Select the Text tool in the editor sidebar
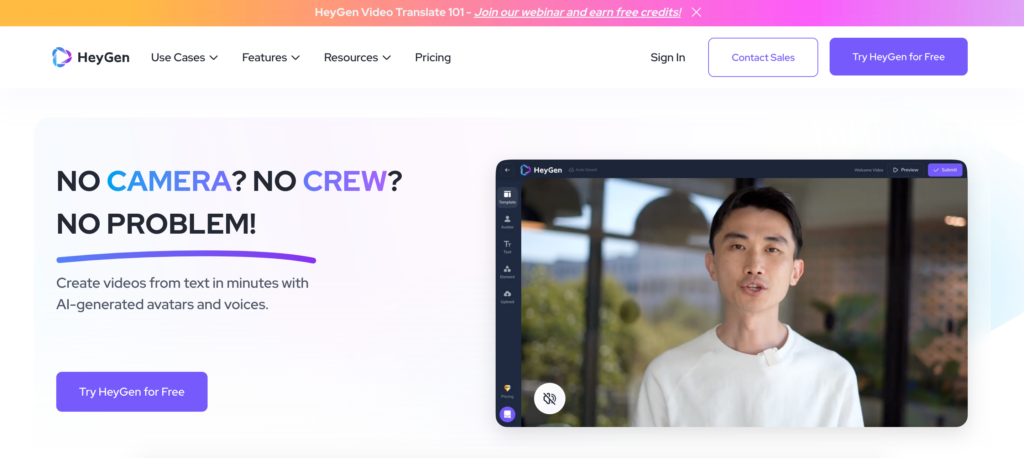This screenshot has width=1024, height=458. [x=507, y=246]
